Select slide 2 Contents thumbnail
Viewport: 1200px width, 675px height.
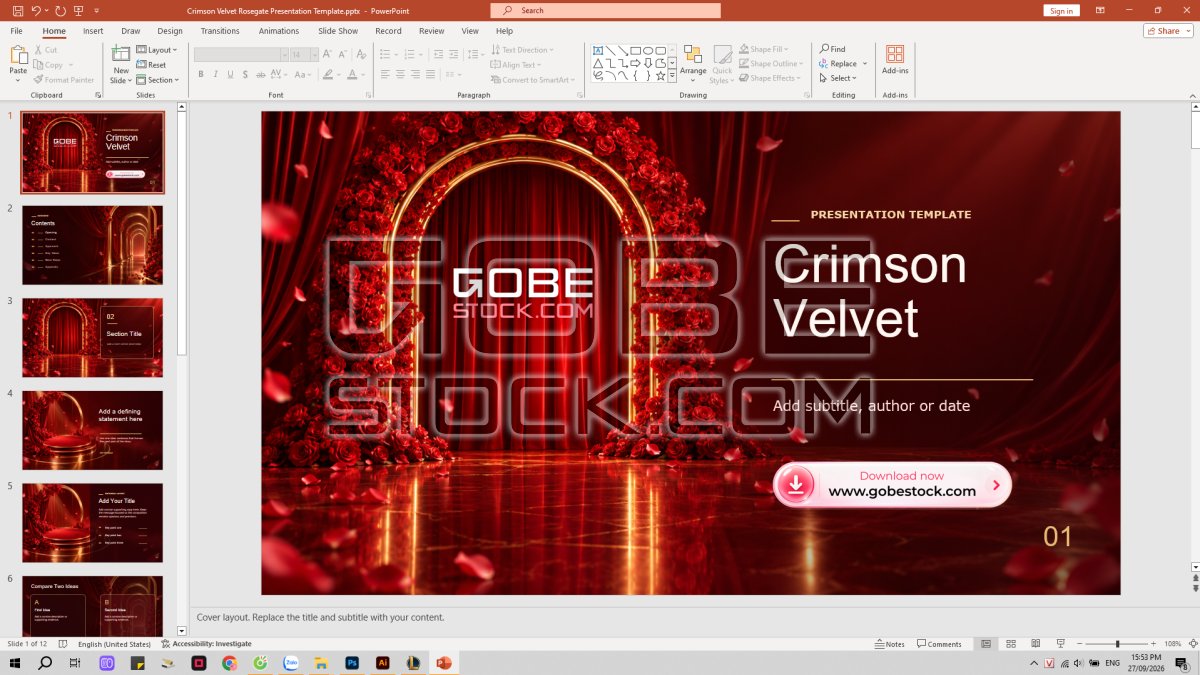(x=92, y=245)
